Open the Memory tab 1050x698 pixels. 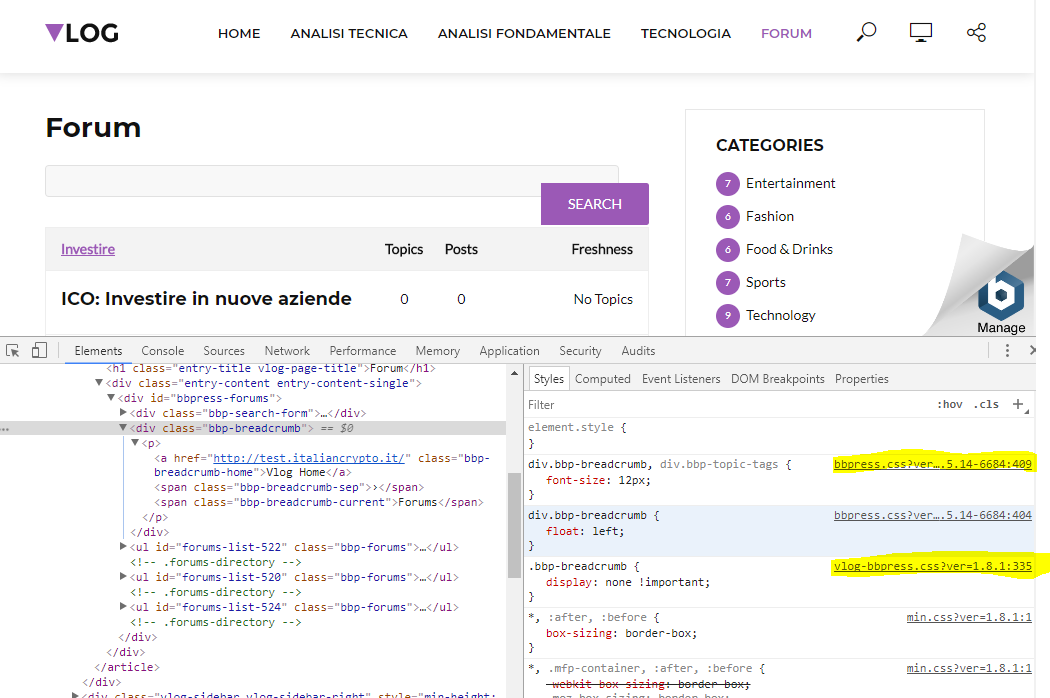(x=437, y=350)
